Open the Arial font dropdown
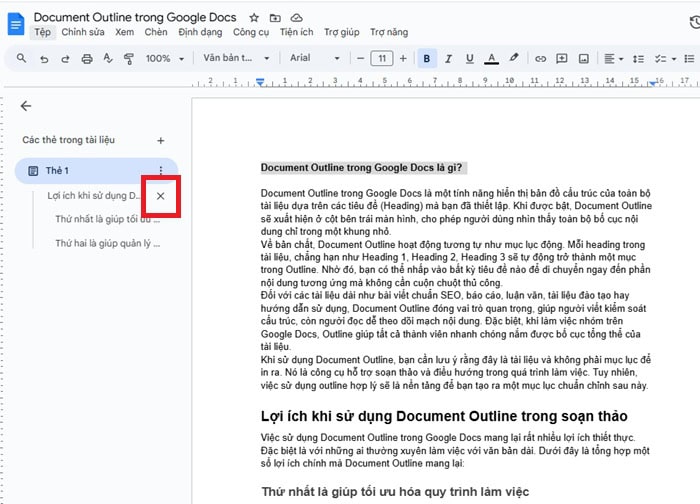700x504 pixels. click(315, 58)
